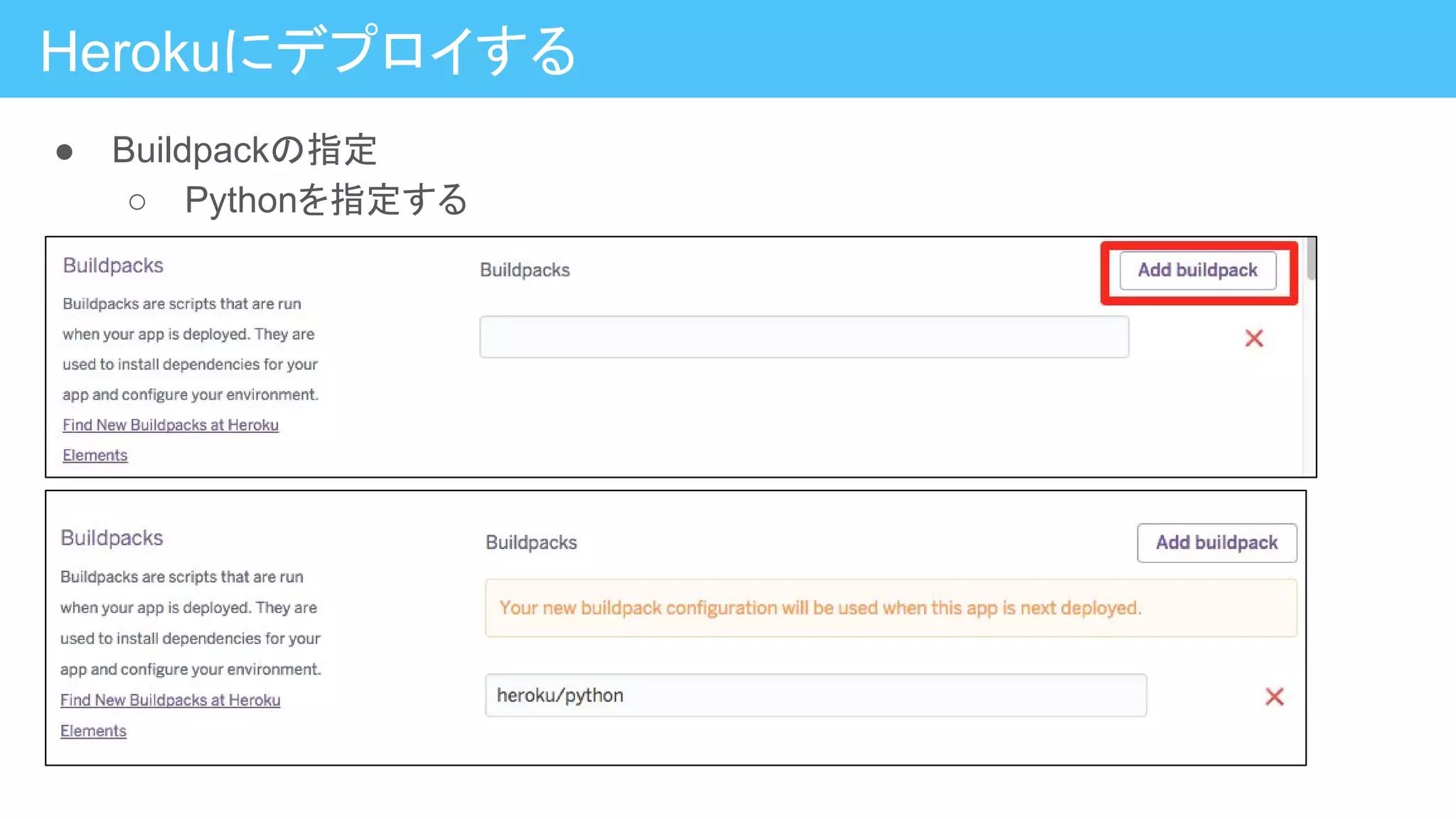Click slide title Herokuにデプロイする

point(308,51)
